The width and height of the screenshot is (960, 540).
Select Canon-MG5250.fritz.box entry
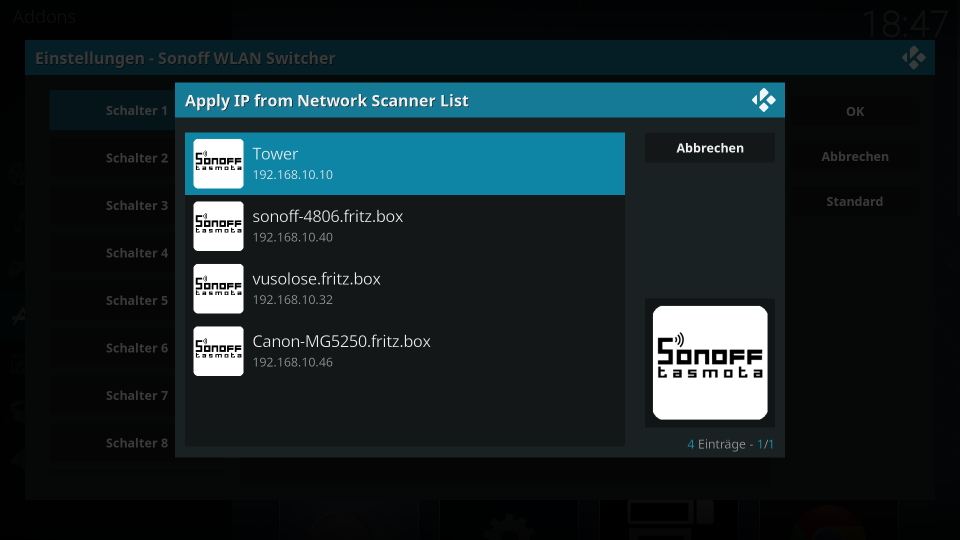point(405,351)
